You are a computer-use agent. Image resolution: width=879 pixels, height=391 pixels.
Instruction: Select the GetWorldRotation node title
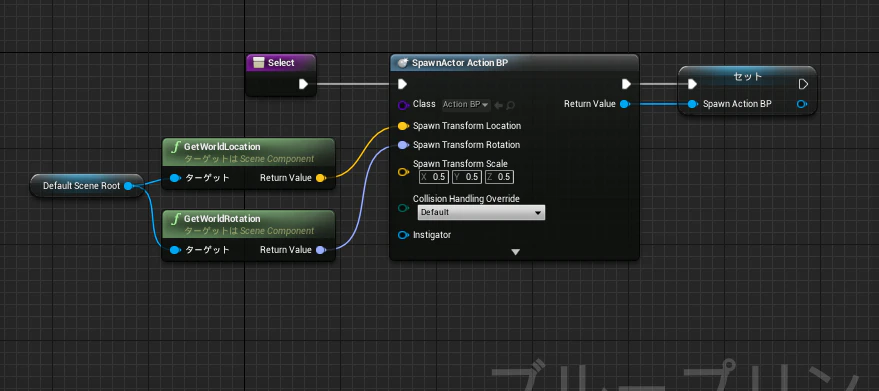[x=222, y=219]
